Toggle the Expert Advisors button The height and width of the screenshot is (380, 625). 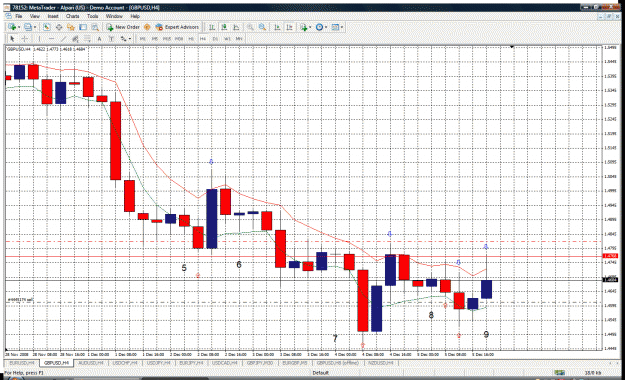pos(177,27)
